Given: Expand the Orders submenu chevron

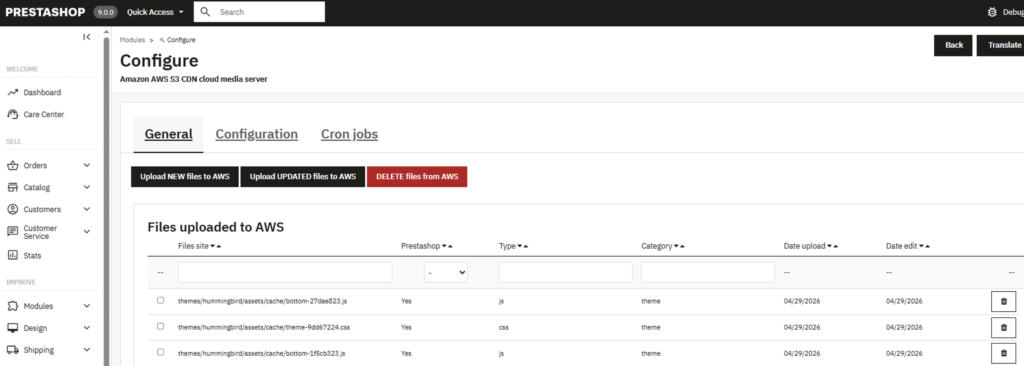Looking at the screenshot, I should click(87, 165).
